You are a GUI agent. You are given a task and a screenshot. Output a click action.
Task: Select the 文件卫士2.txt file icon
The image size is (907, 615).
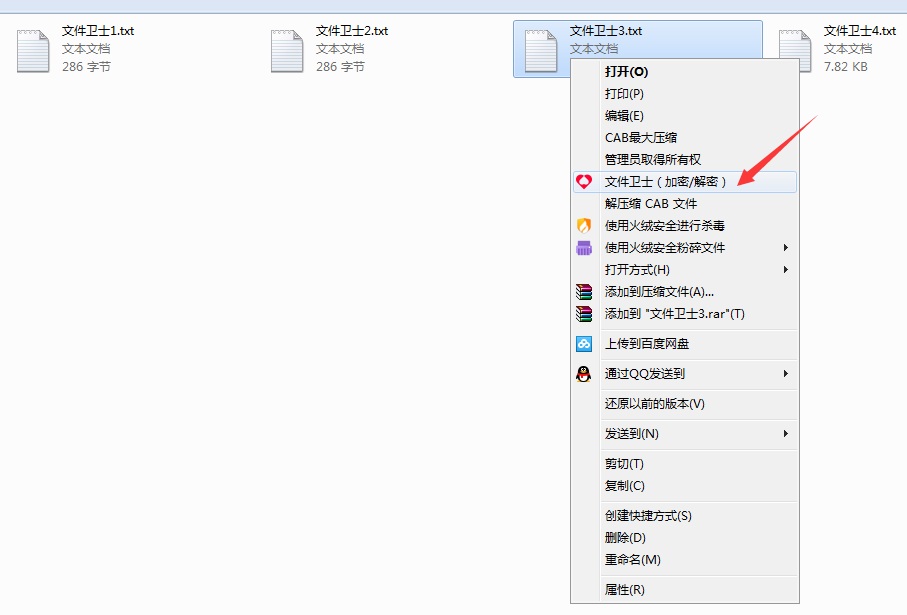(287, 51)
